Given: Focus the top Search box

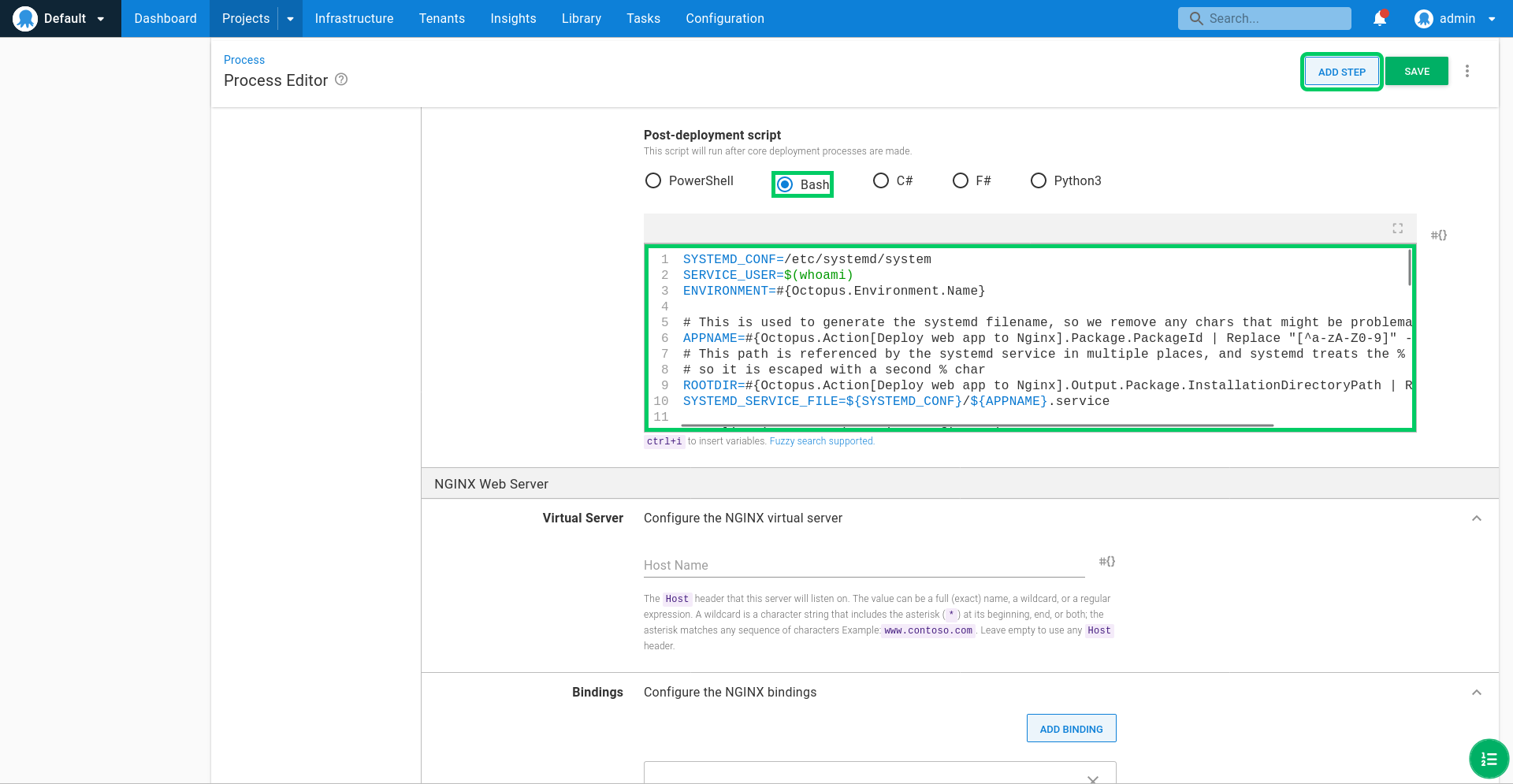Looking at the screenshot, I should point(1264,18).
